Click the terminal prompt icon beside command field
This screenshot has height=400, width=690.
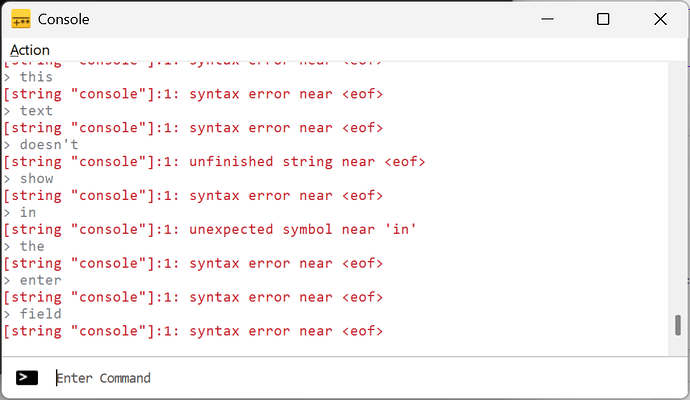[28, 378]
